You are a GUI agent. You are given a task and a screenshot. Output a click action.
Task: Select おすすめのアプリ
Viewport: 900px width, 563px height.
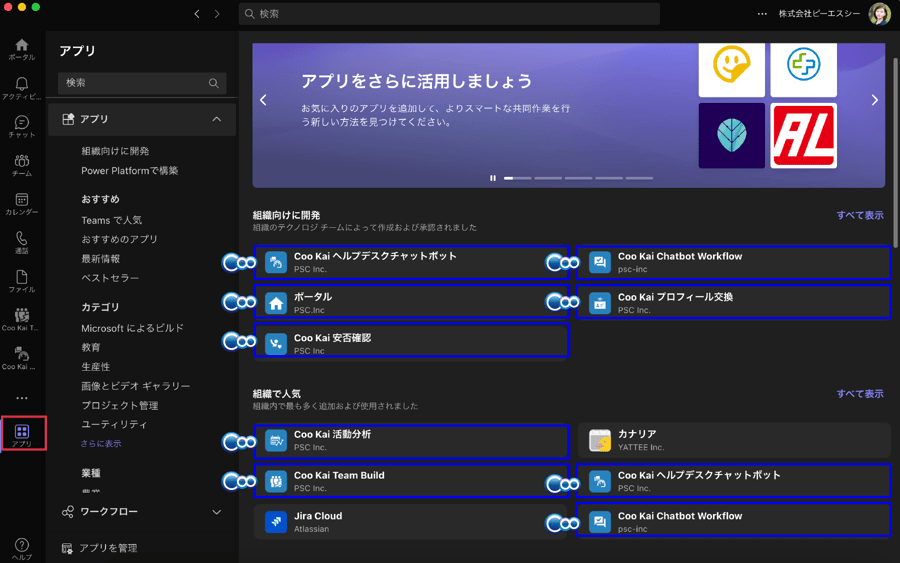click(119, 239)
